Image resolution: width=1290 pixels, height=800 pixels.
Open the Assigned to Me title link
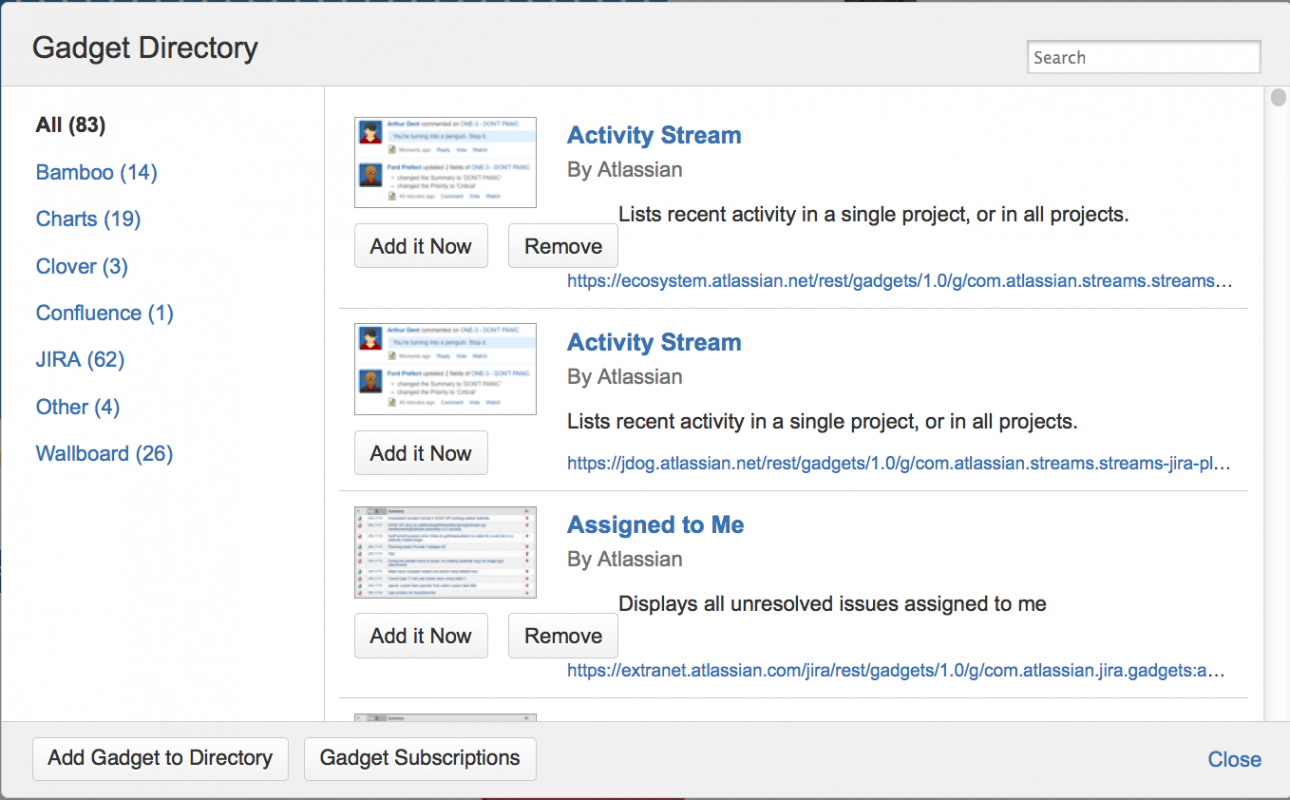(655, 525)
